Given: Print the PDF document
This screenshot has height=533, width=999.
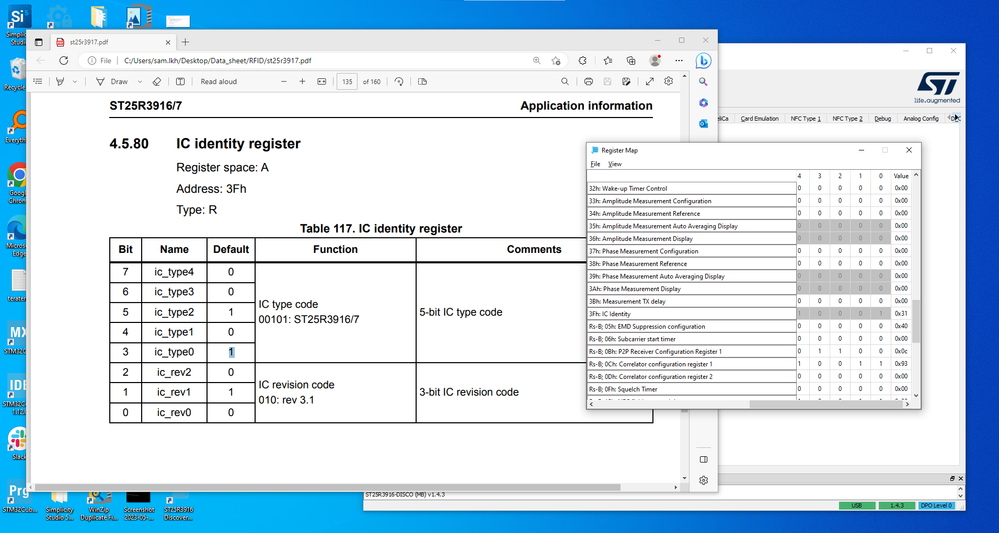Looking at the screenshot, I should tap(589, 82).
